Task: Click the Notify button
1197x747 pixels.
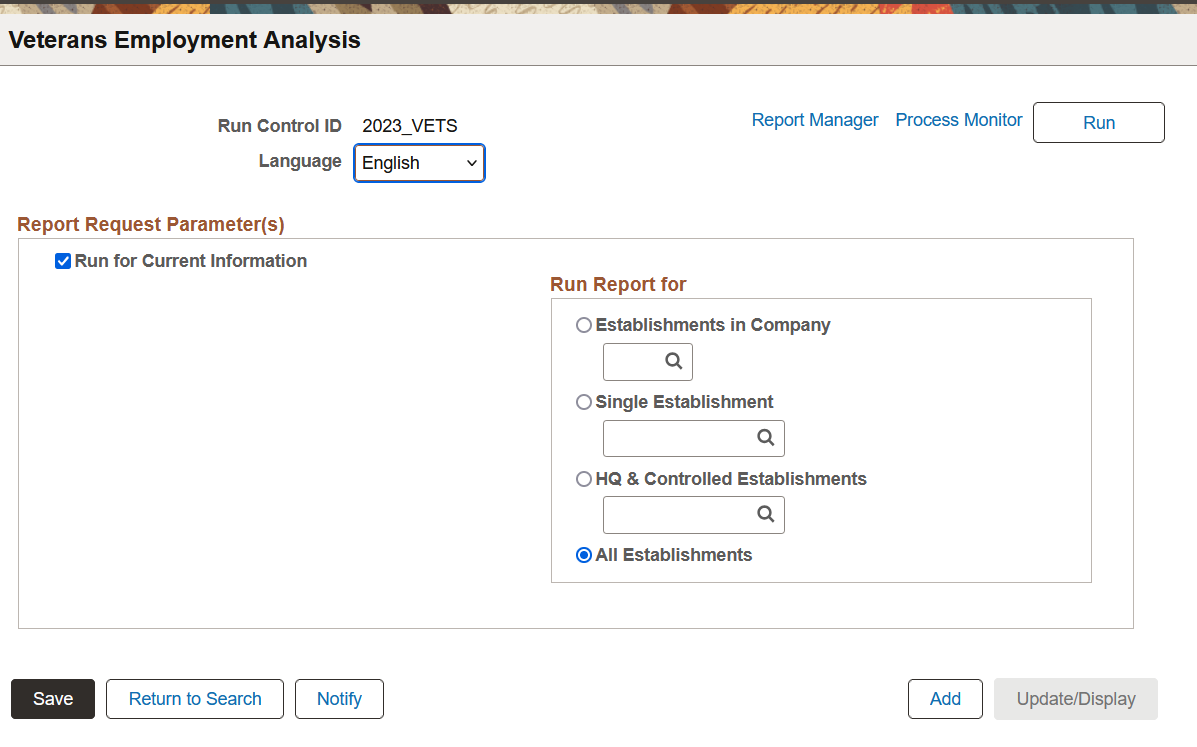Action: [339, 699]
